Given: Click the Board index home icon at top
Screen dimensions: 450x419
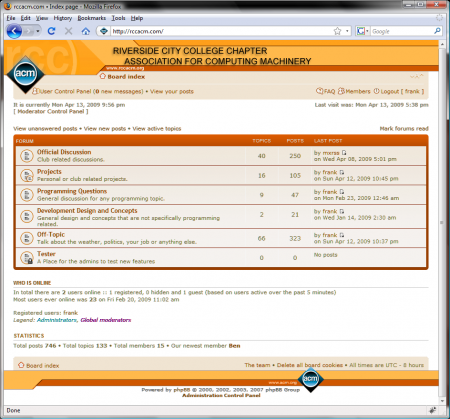Looking at the screenshot, I should (103, 76).
